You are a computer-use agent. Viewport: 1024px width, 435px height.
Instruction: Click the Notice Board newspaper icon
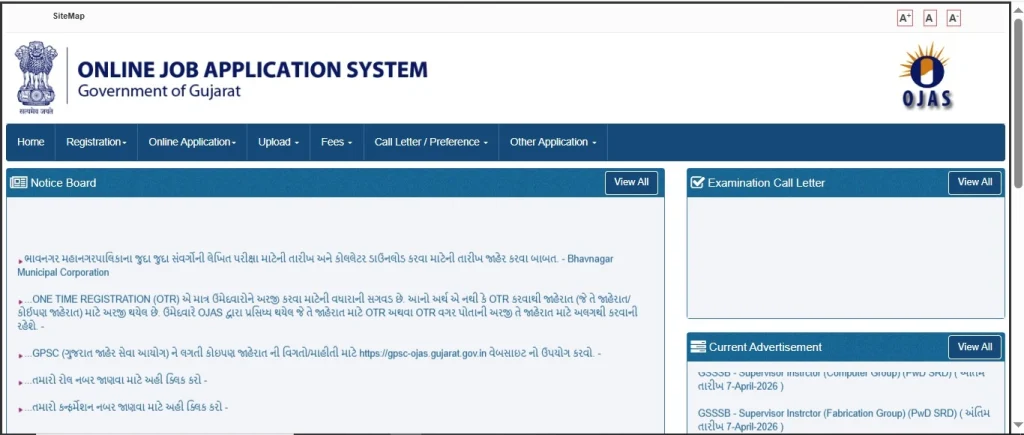(x=19, y=183)
